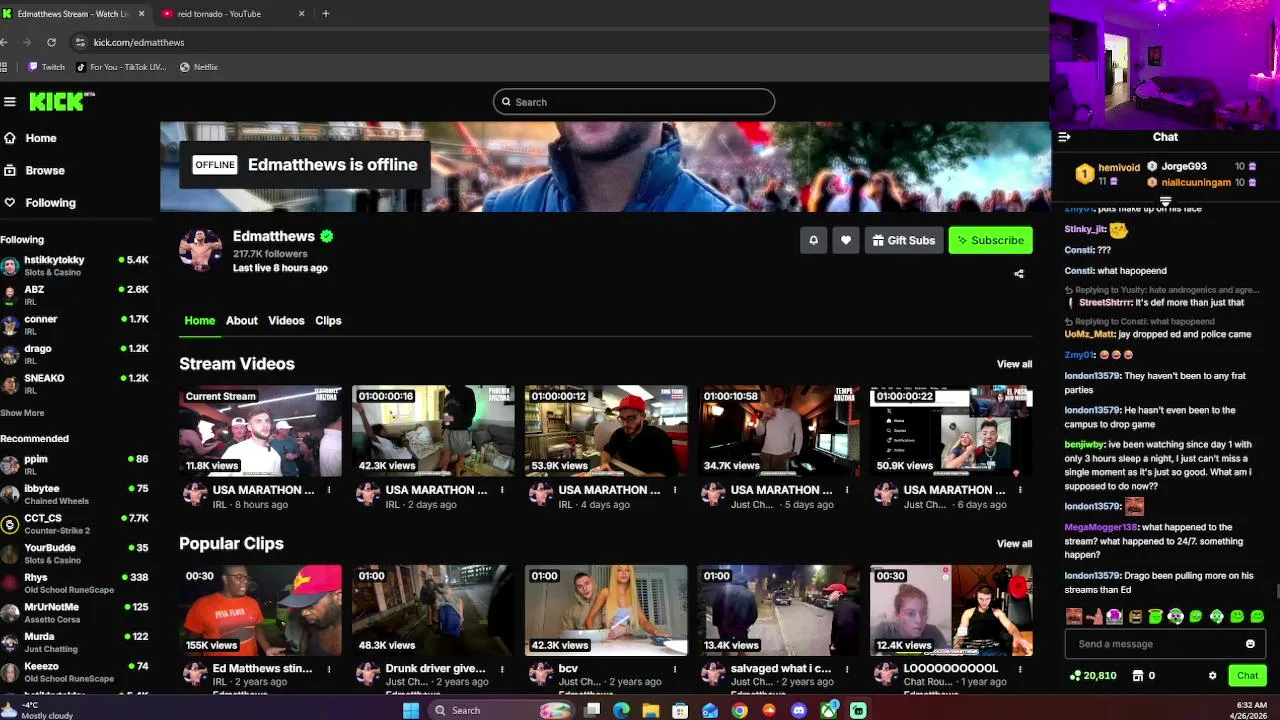Image resolution: width=1280 pixels, height=720 pixels.
Task: Open options for the 2 days ago video
Action: (502, 490)
